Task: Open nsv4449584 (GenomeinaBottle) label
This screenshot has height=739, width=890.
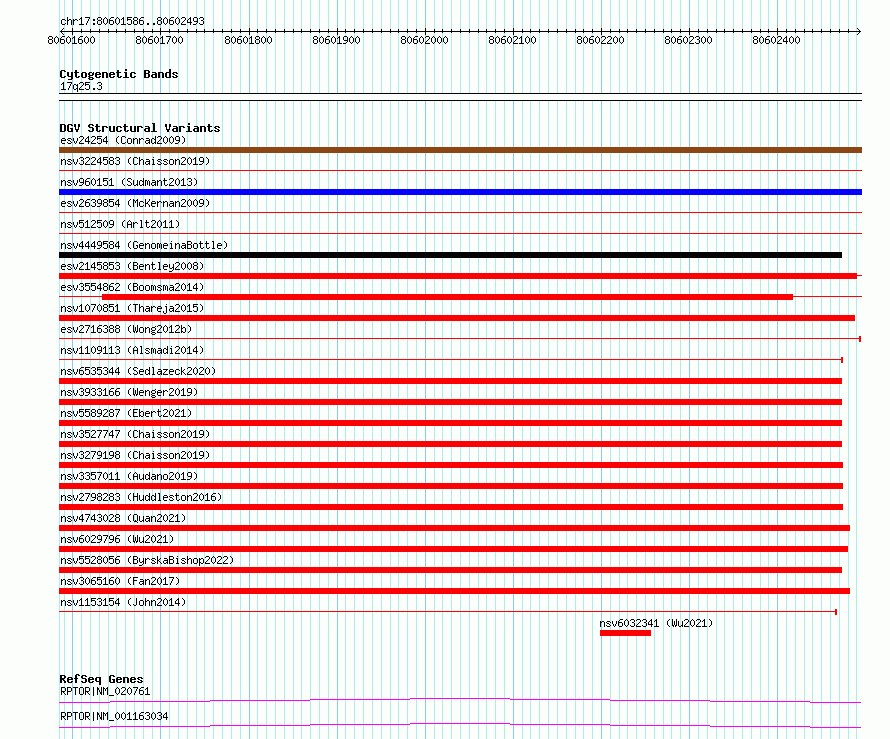Action: tap(144, 245)
